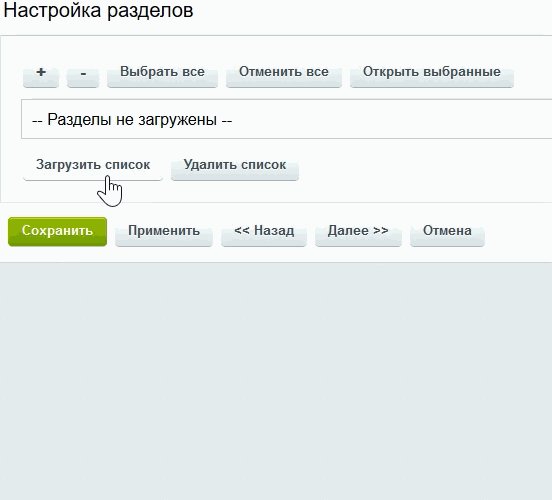The image size is (552, 500).
Task: Cancel using the Отмена button
Action: (x=447, y=231)
